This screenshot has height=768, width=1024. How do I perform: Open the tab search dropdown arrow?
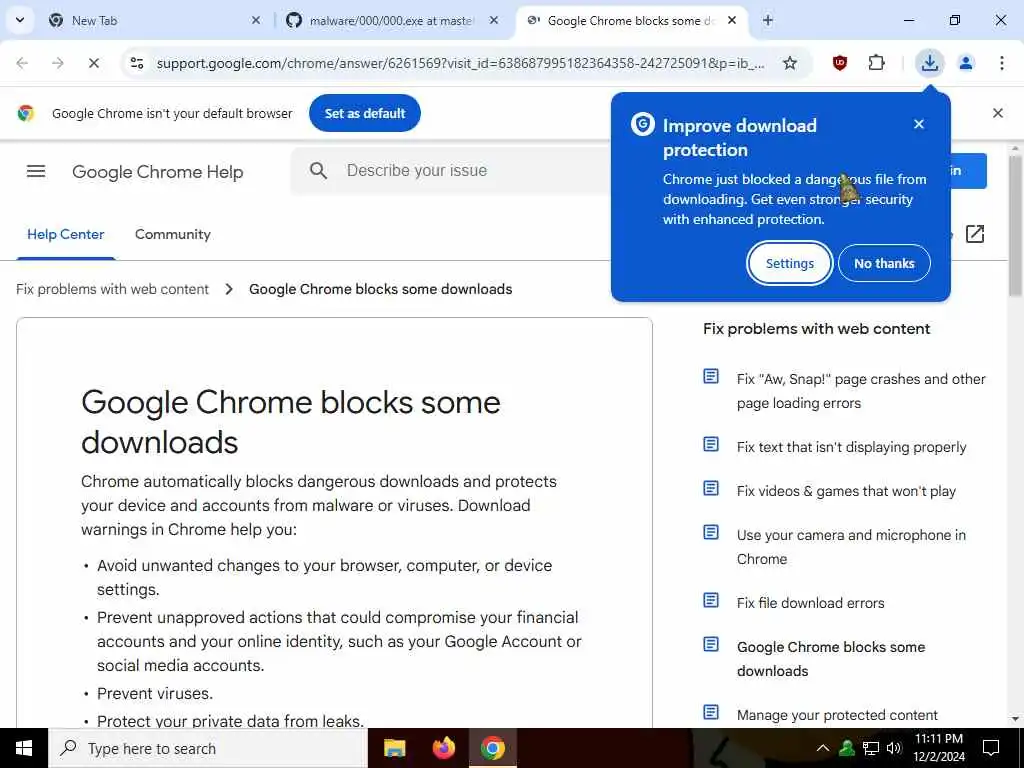pyautogui.click(x=20, y=20)
